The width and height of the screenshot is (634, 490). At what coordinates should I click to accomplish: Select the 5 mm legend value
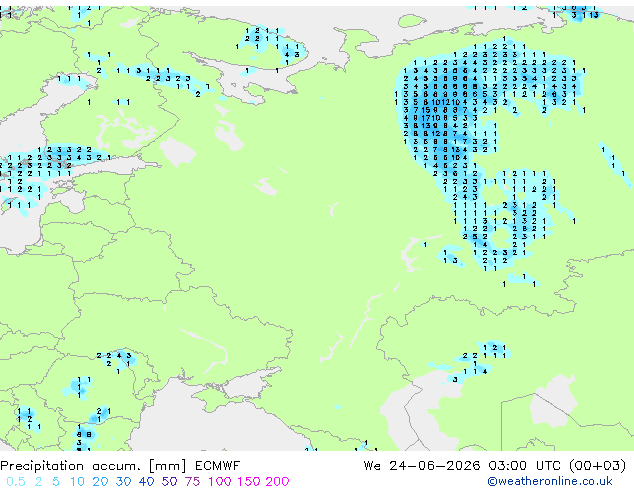point(56,482)
